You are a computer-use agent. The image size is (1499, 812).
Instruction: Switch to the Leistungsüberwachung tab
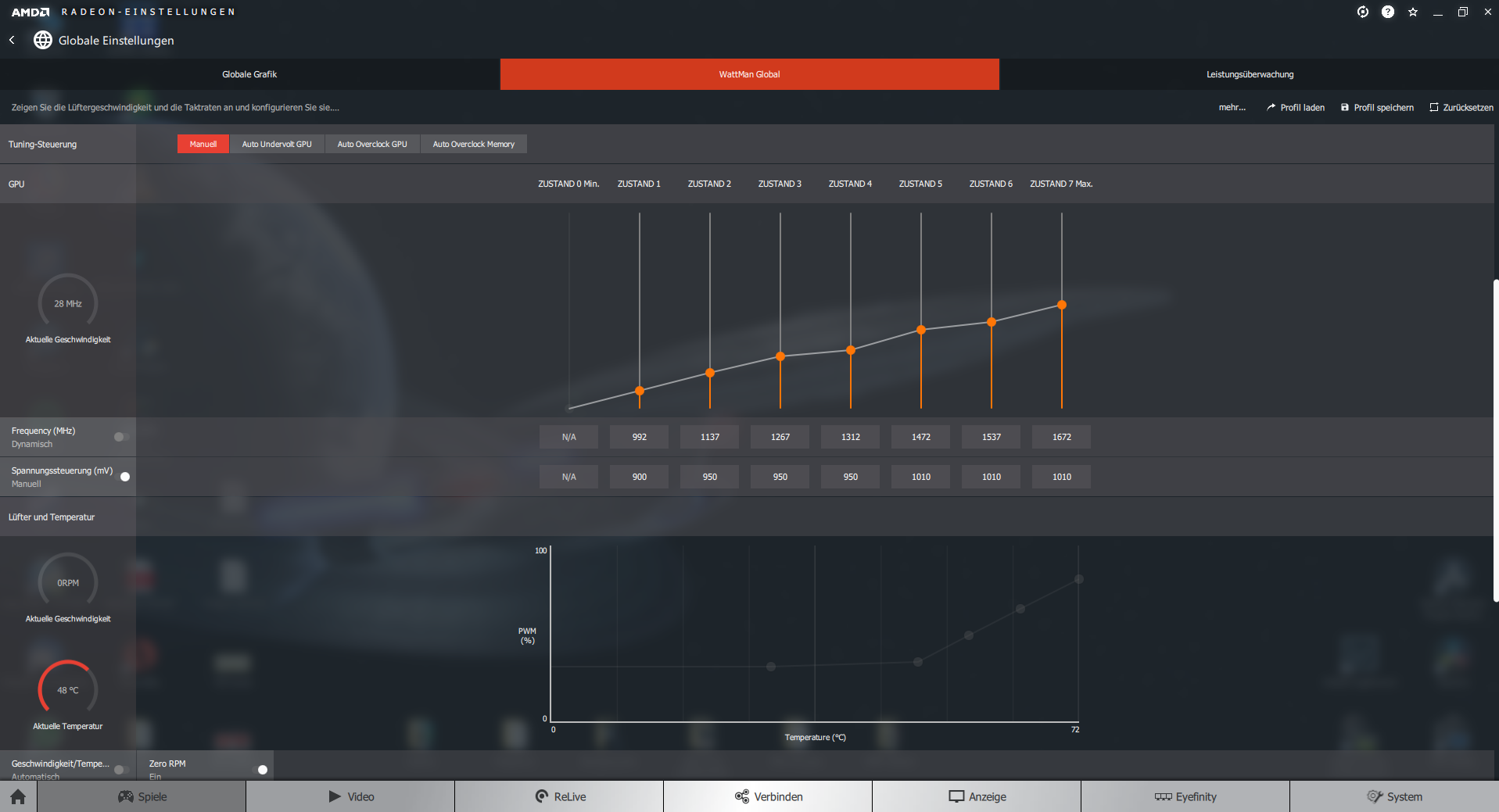pos(1250,74)
